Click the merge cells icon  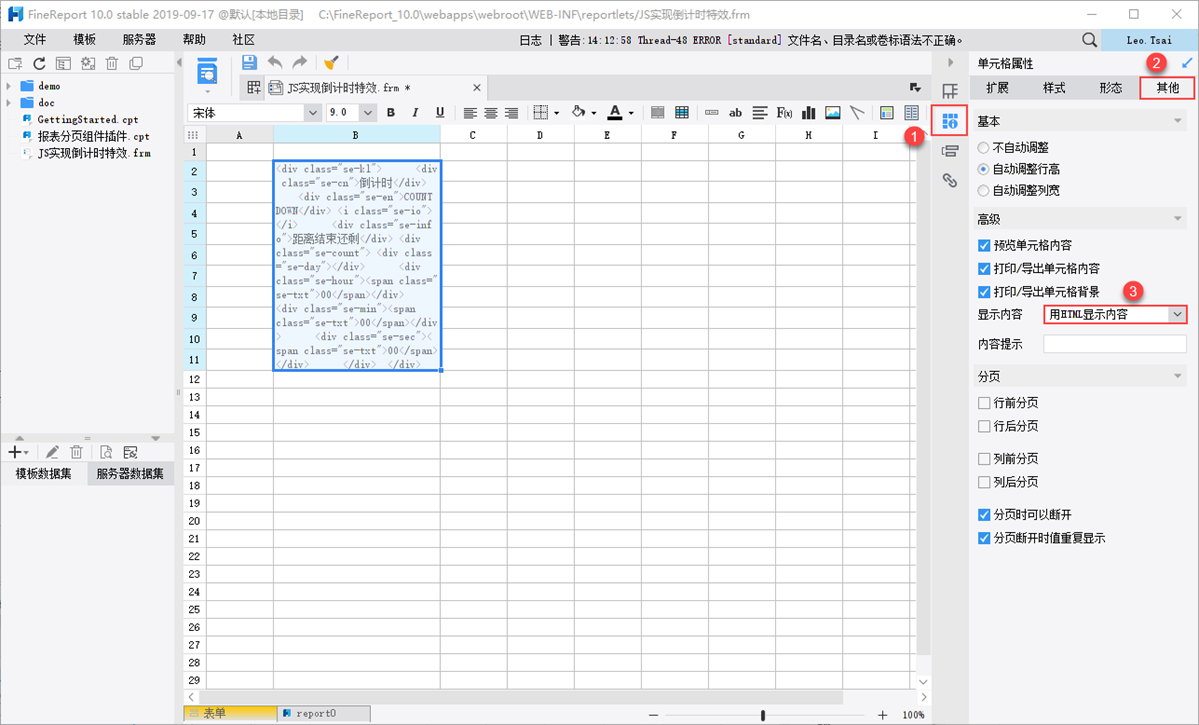click(657, 112)
